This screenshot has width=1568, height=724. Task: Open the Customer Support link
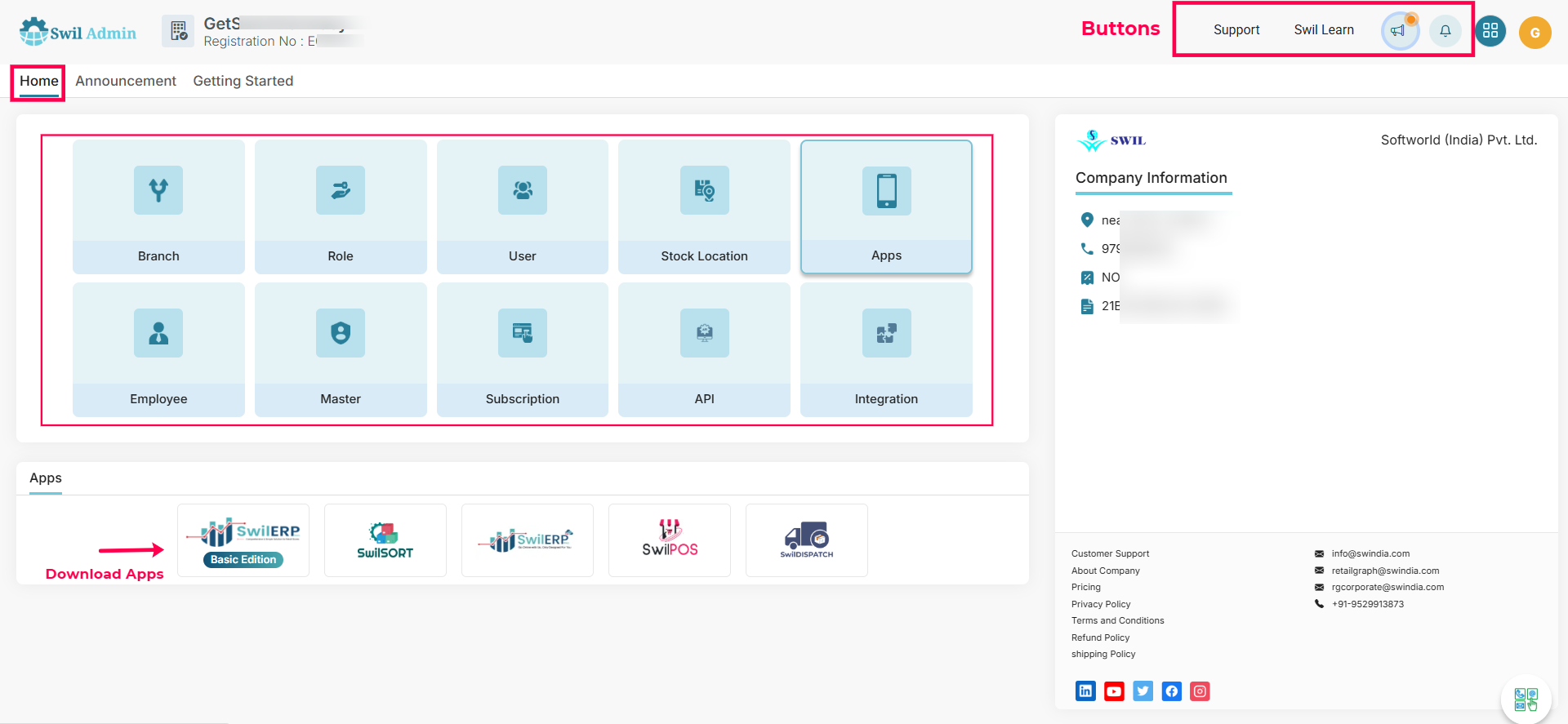tap(1110, 553)
